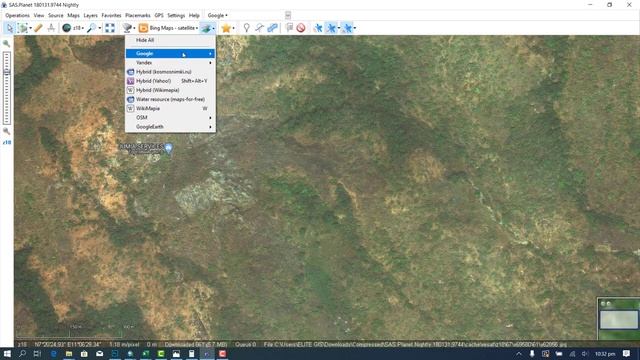Click zoom out magnifier on left sidebar
The image size is (640, 360).
tap(7, 131)
